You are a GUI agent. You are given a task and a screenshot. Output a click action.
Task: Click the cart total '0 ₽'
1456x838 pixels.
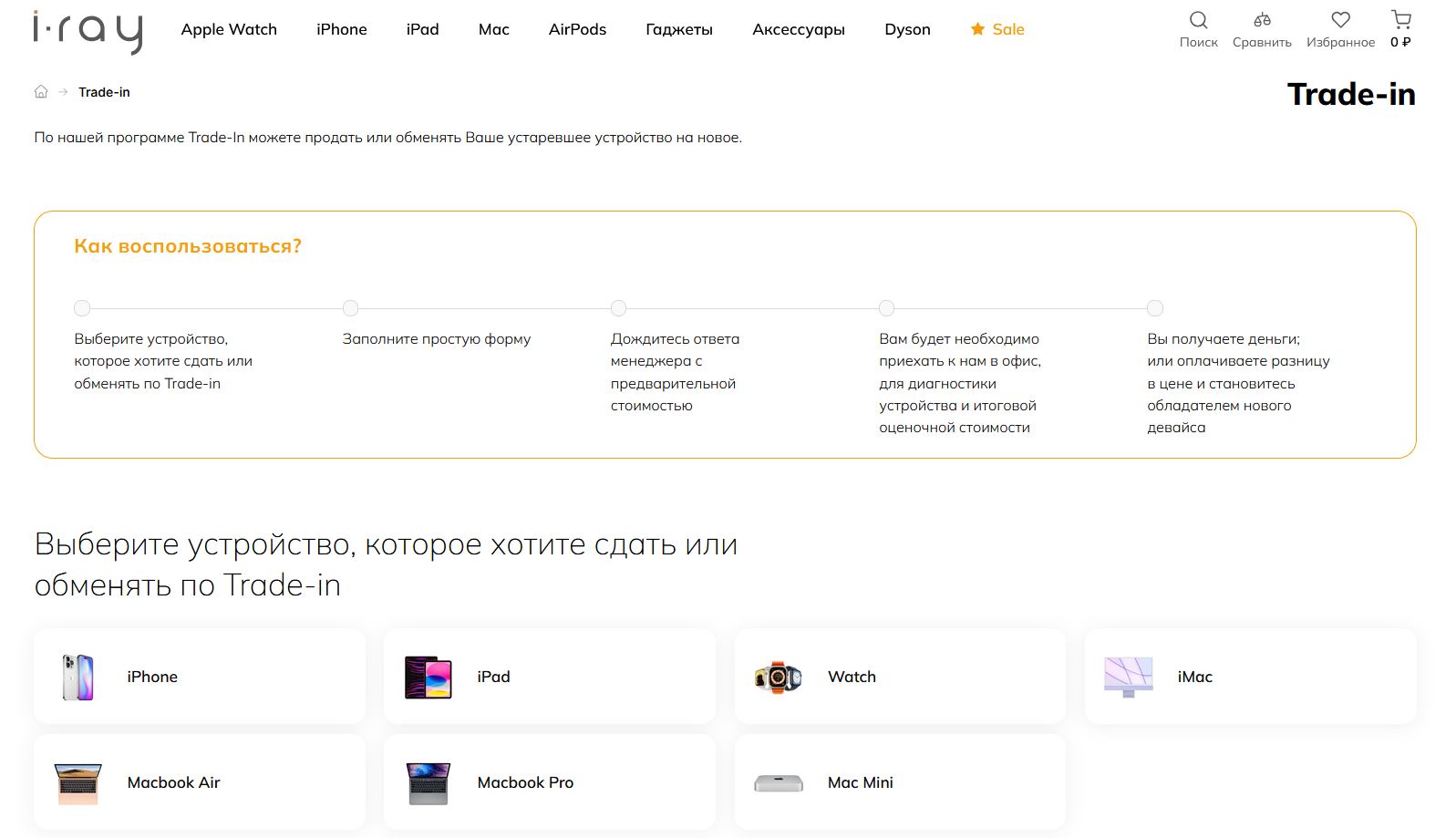[1400, 42]
